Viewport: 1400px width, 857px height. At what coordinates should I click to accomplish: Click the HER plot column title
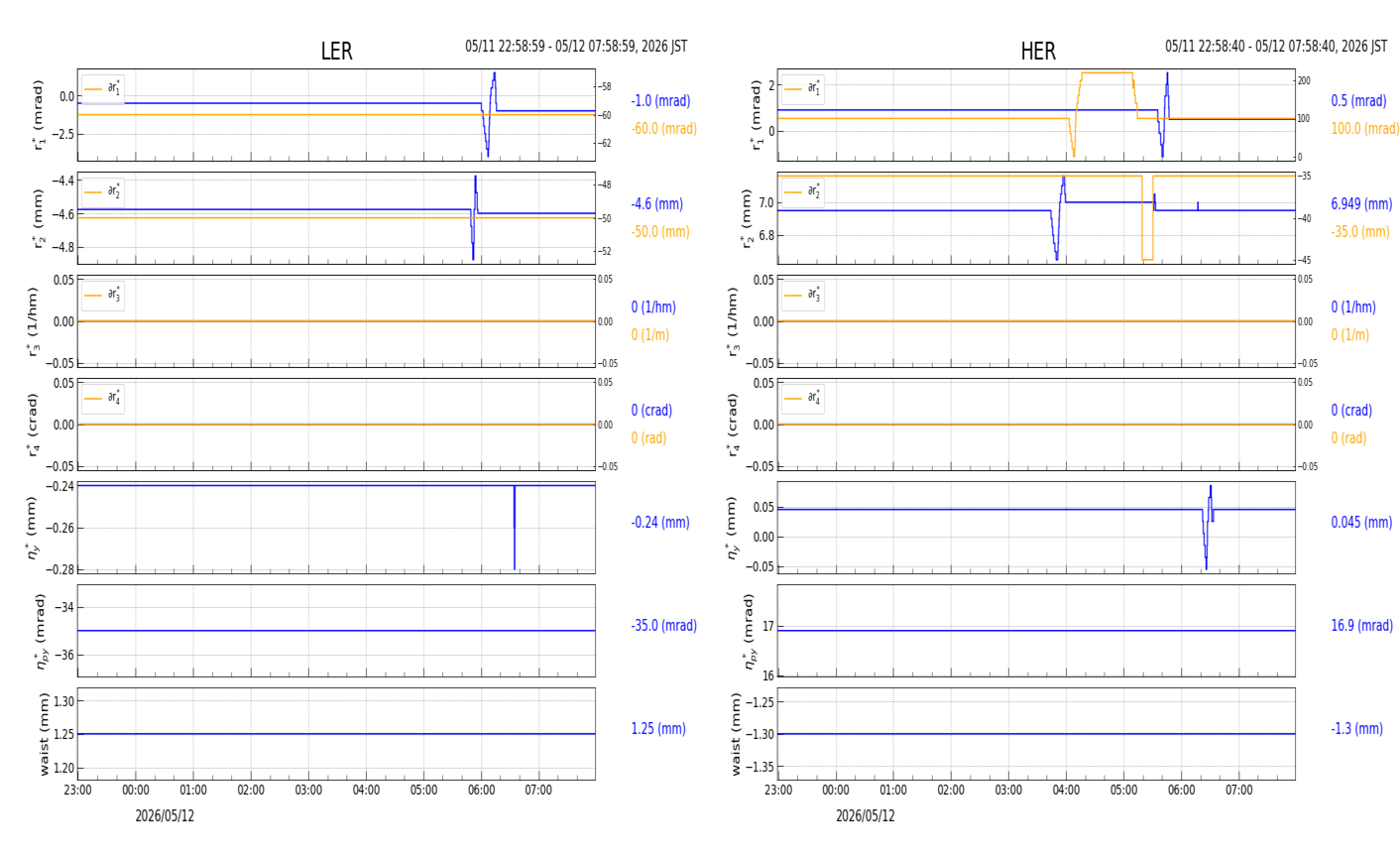click(x=1038, y=52)
